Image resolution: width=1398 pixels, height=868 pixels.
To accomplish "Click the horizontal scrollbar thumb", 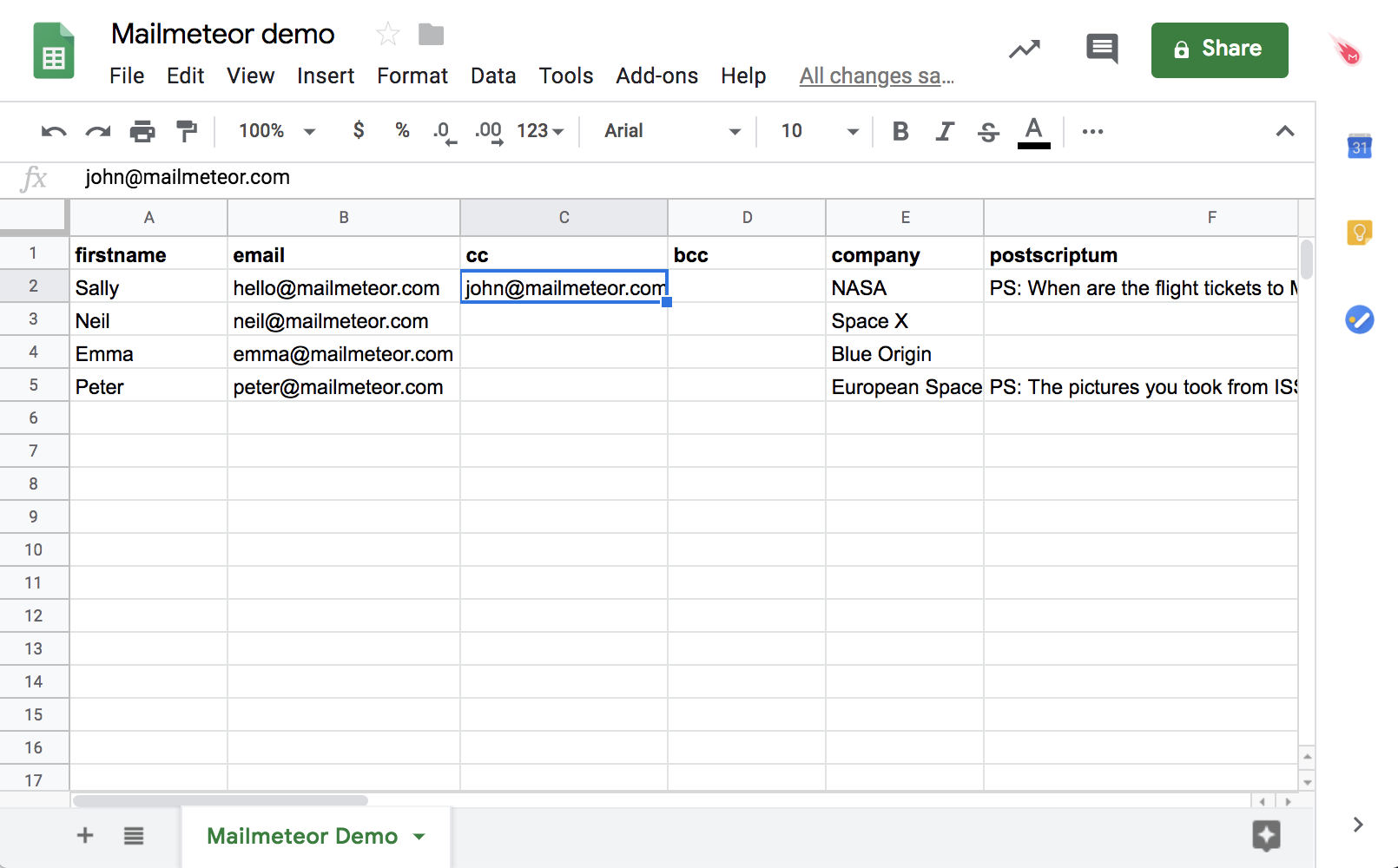I will click(x=221, y=800).
